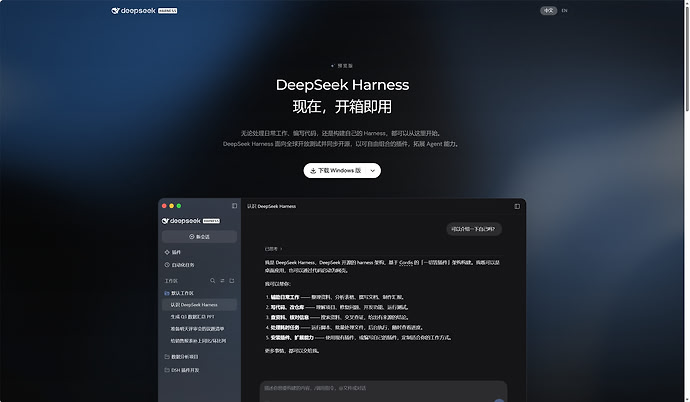Click the 工作区 section label
This screenshot has height=402, width=690.
(171, 281)
